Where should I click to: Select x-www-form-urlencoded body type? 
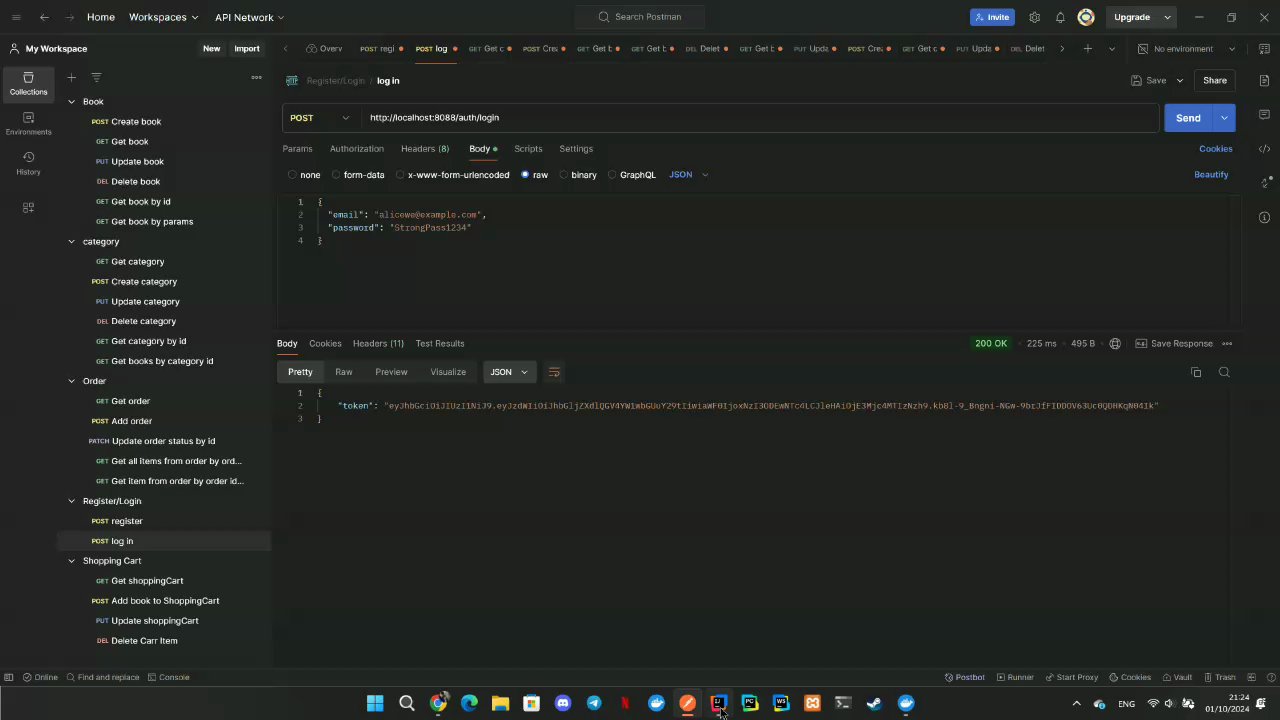452,175
